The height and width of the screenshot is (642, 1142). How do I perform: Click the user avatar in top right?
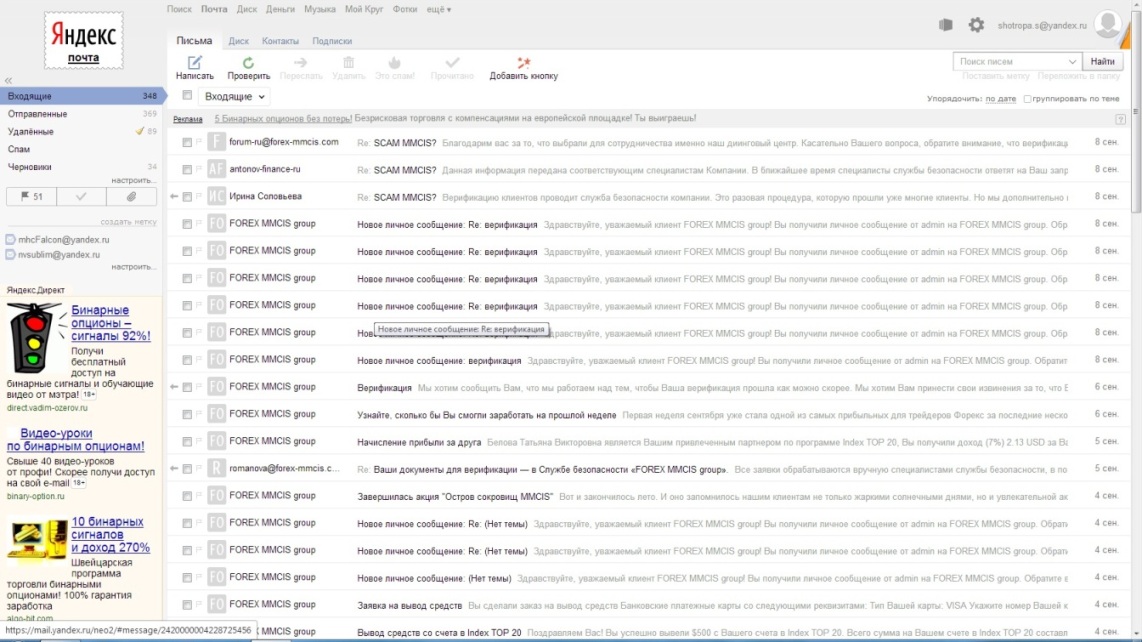(x=1108, y=25)
